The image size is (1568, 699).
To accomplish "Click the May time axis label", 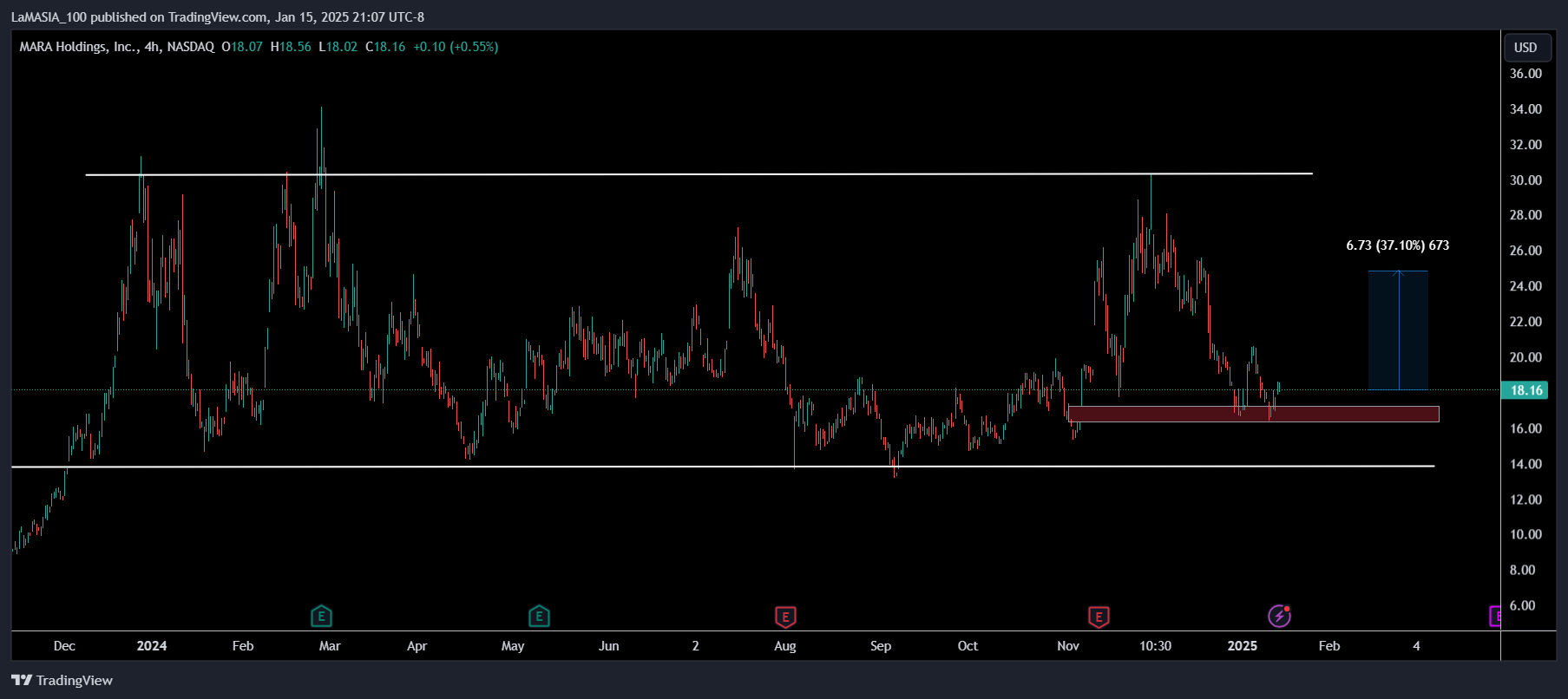I will coord(513,646).
